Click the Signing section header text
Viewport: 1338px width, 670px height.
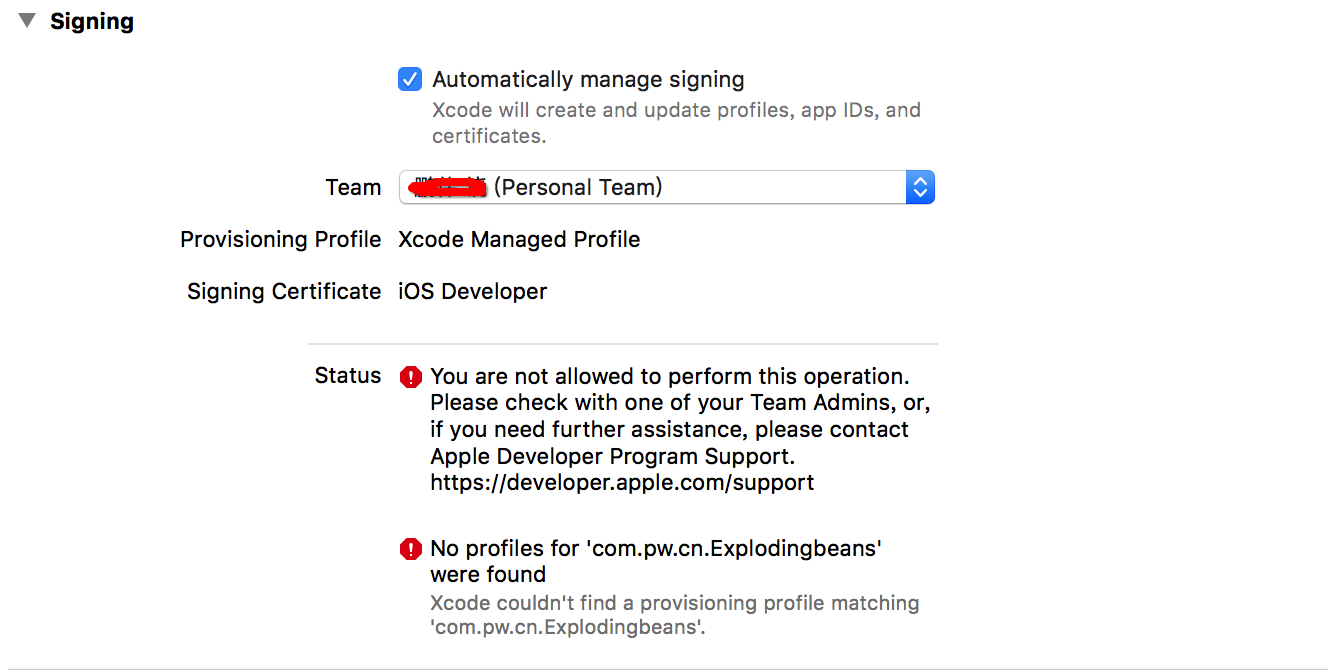coord(92,21)
